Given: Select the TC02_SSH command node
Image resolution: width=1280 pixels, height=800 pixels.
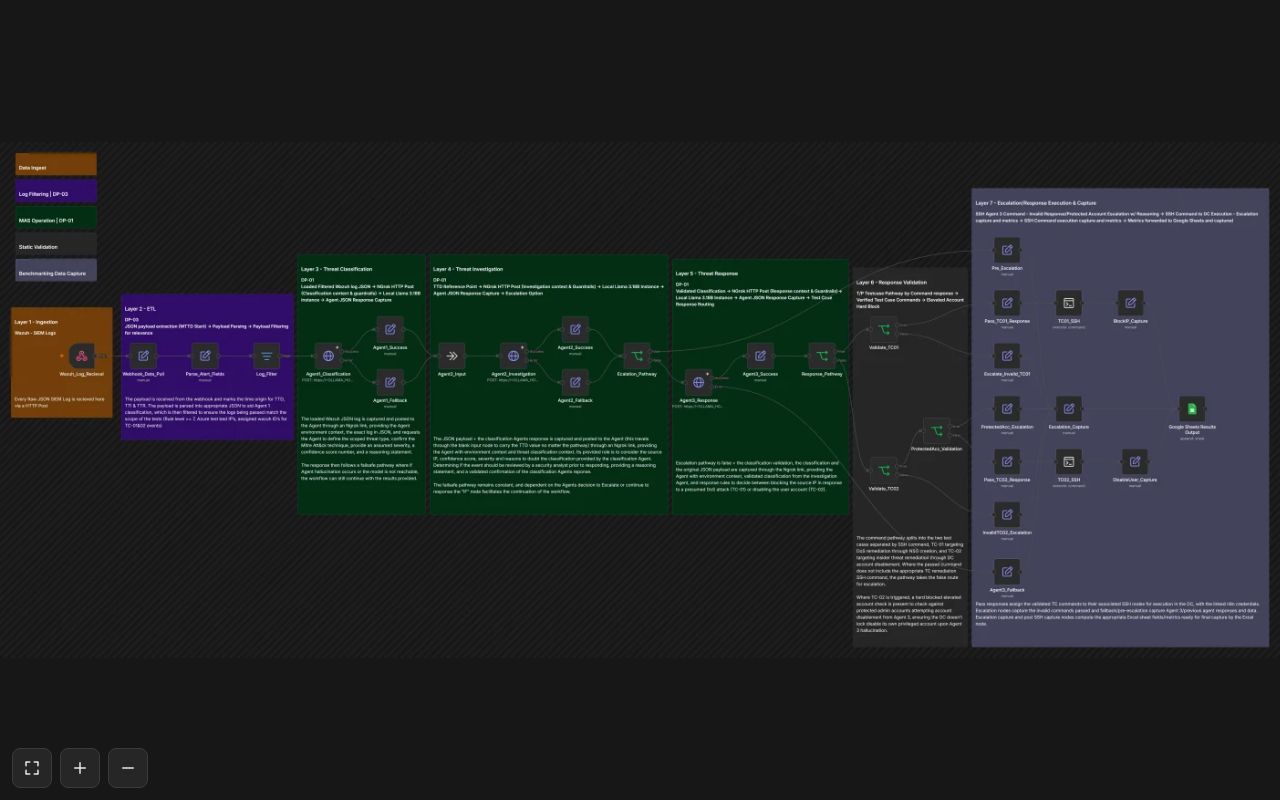Looking at the screenshot, I should pos(1069,462).
